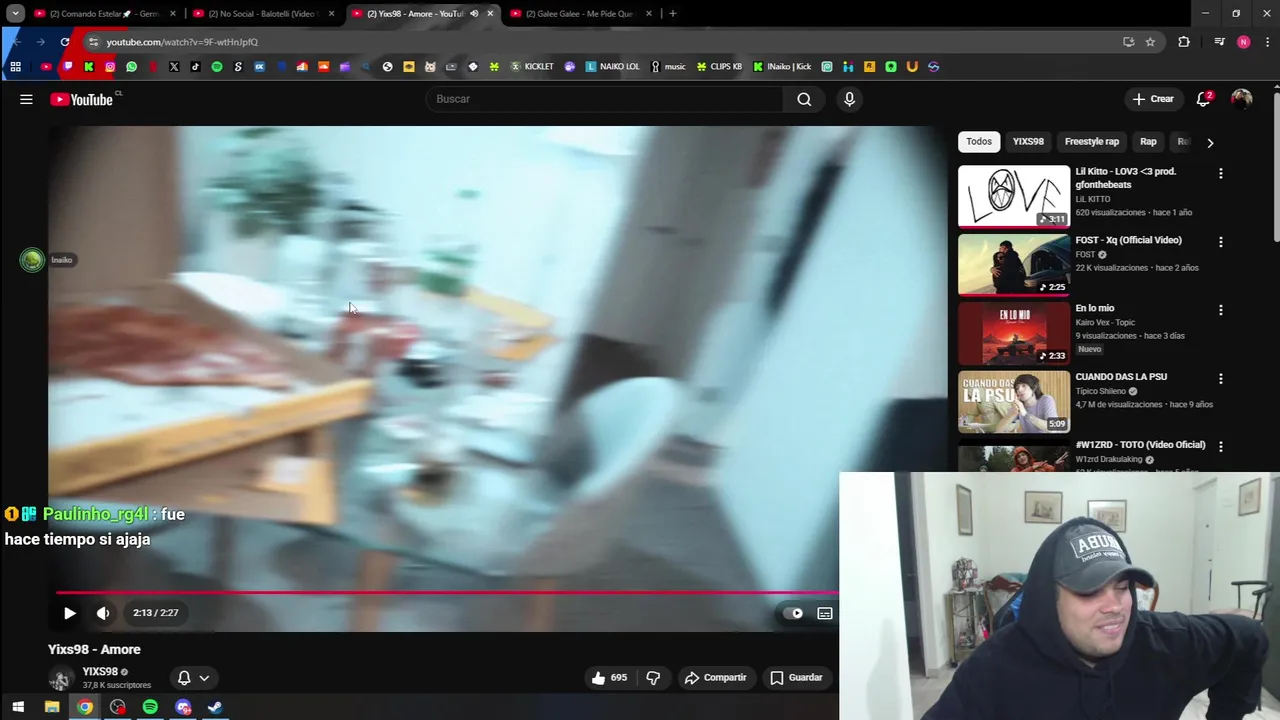
Task: Open the KICKLET bookmark
Action: click(x=532, y=67)
